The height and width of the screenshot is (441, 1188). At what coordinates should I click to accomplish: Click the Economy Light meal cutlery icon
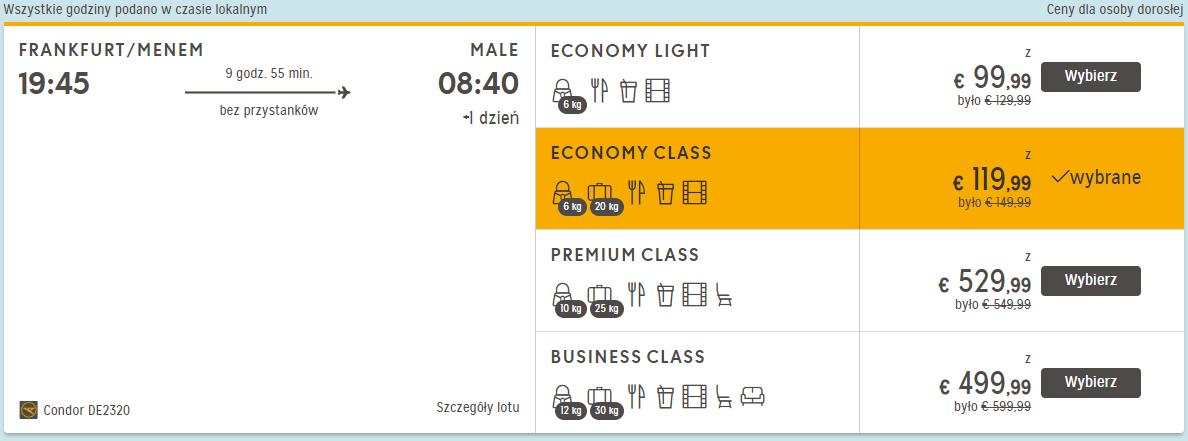[x=599, y=91]
